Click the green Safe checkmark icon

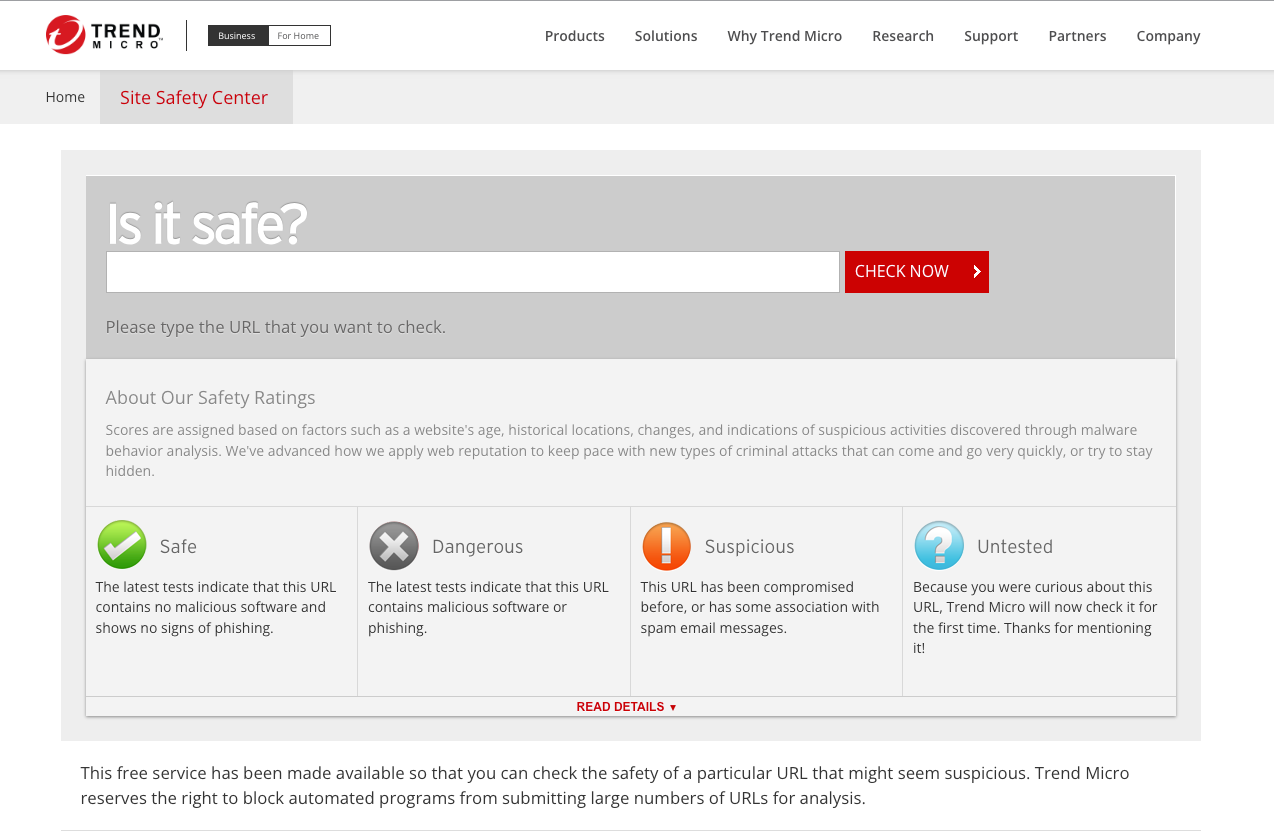tap(122, 545)
